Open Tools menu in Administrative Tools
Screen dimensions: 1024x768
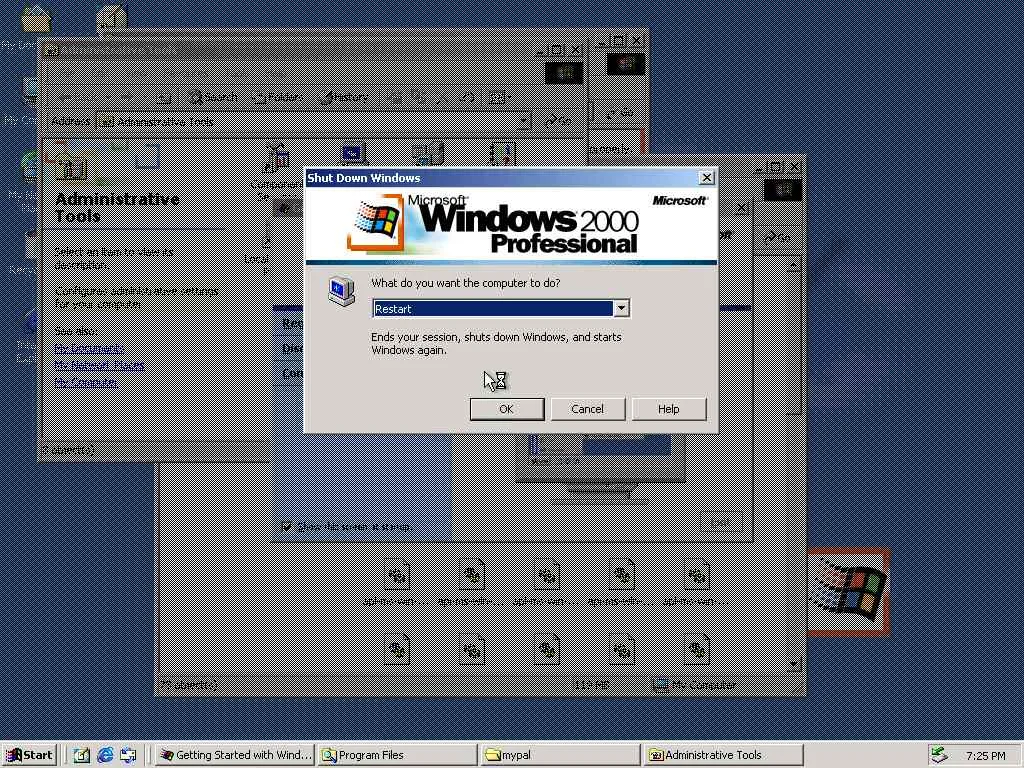tap(238, 73)
